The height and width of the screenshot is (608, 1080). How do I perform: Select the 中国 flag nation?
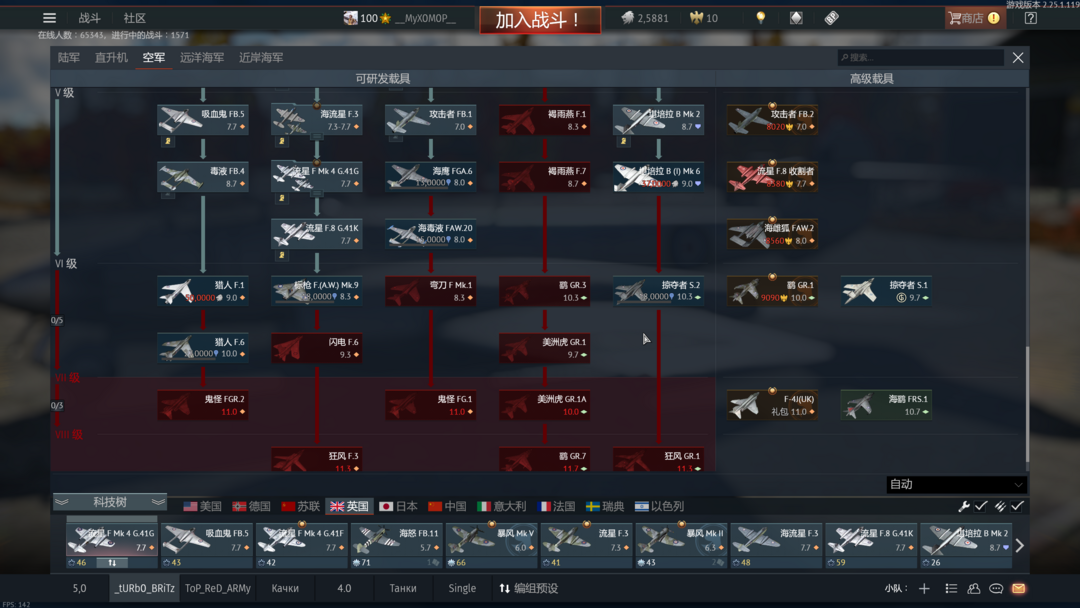pos(448,506)
